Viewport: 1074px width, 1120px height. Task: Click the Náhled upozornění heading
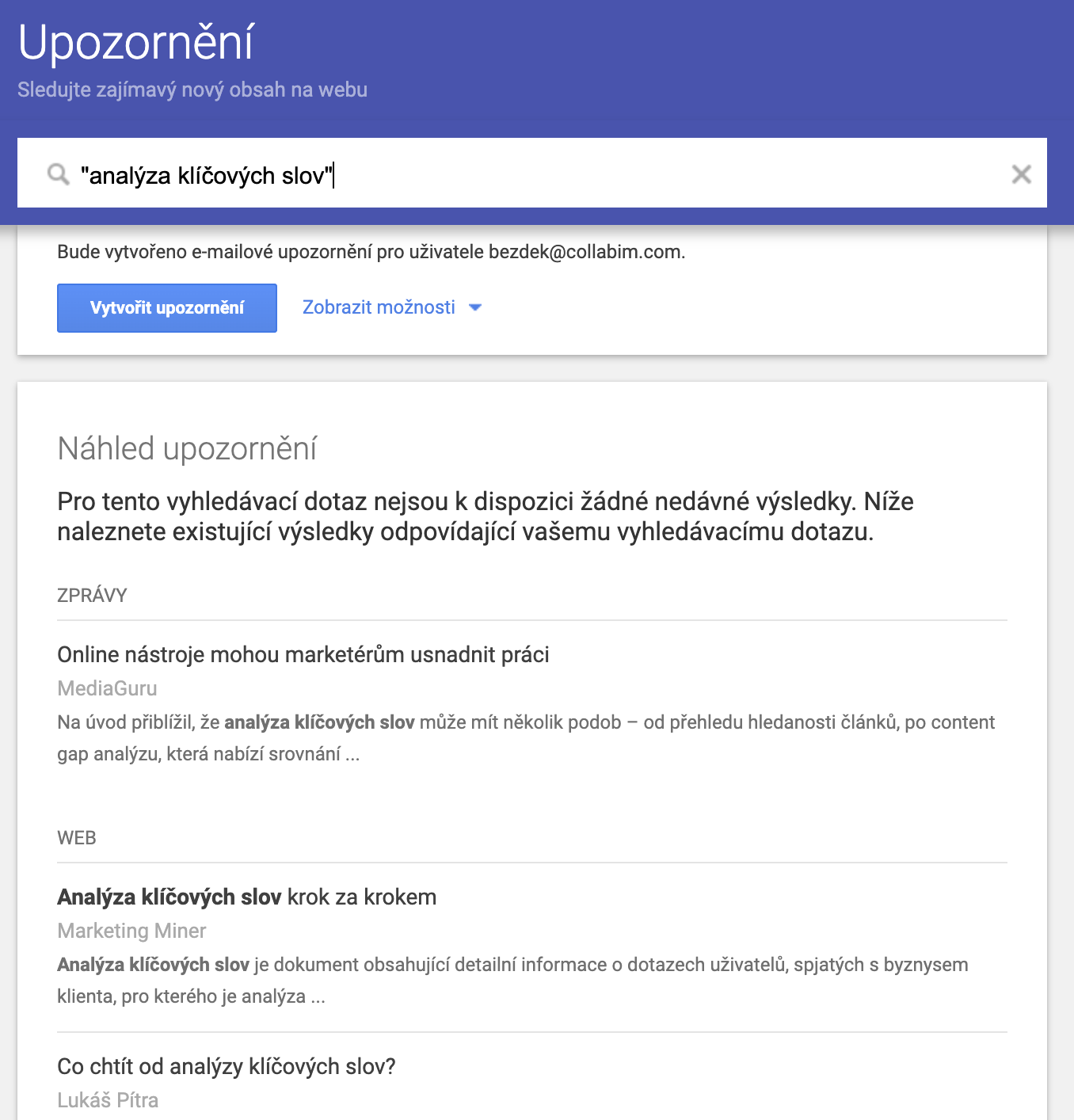click(187, 448)
